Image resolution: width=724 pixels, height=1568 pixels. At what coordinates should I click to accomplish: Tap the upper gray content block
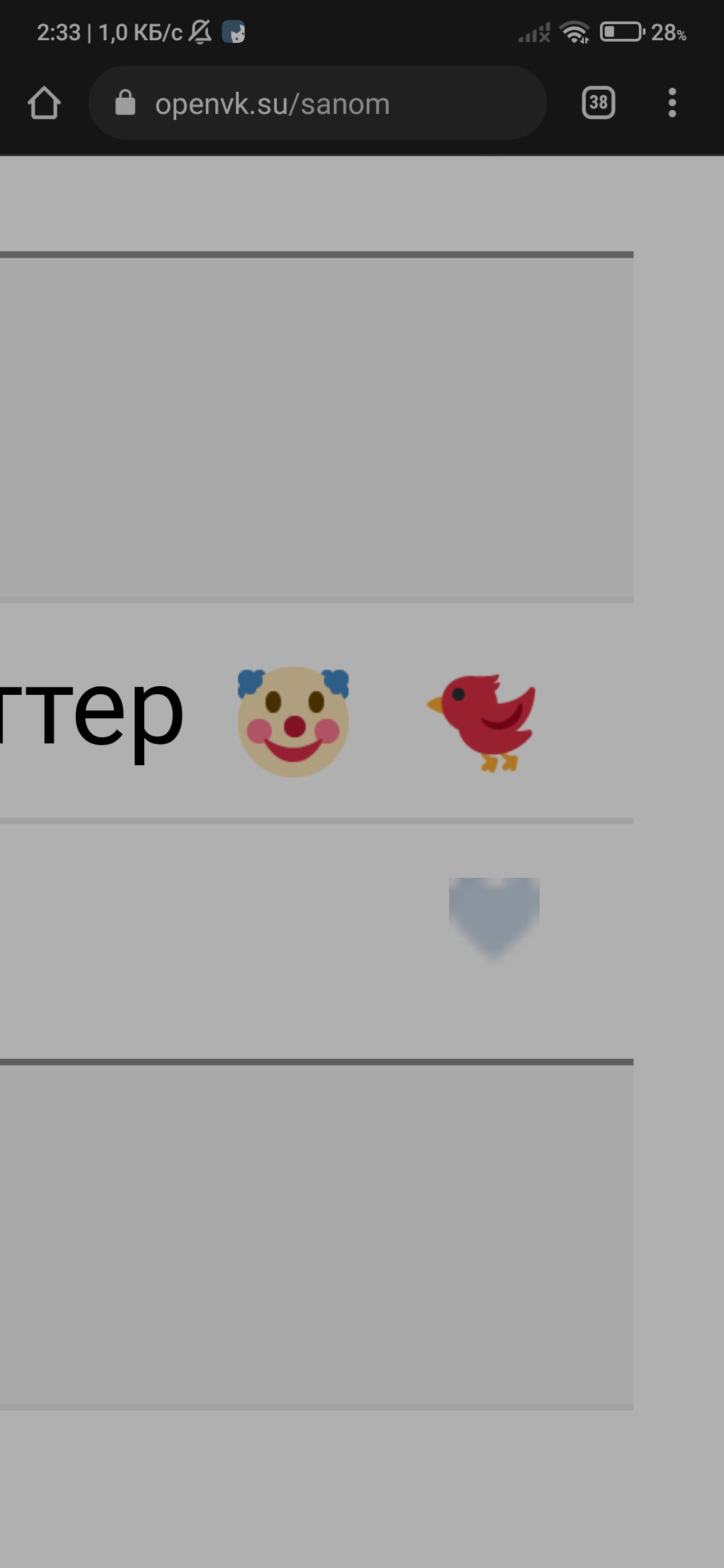click(316, 427)
